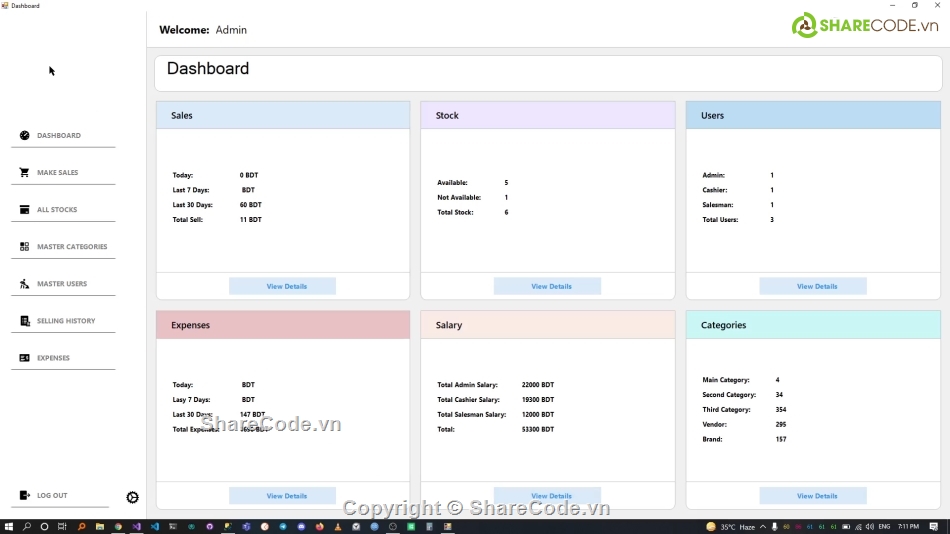
Task: Open Master Users section
Action: pos(63,283)
